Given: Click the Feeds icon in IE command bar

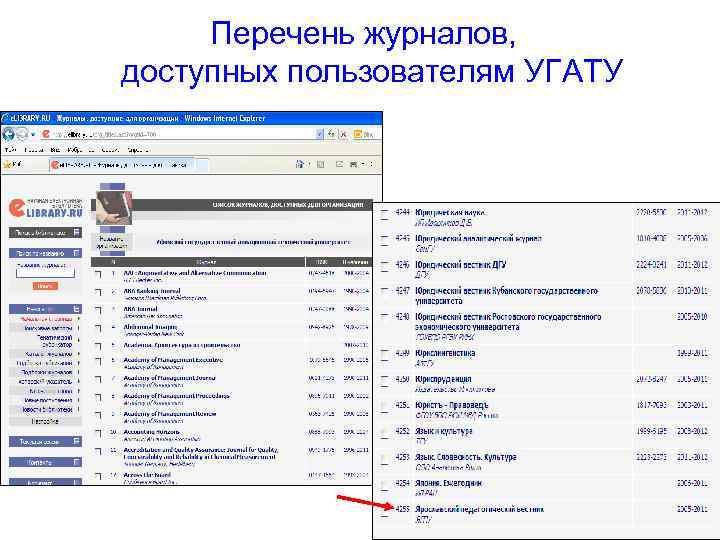Looking at the screenshot, I should click(x=321, y=164).
